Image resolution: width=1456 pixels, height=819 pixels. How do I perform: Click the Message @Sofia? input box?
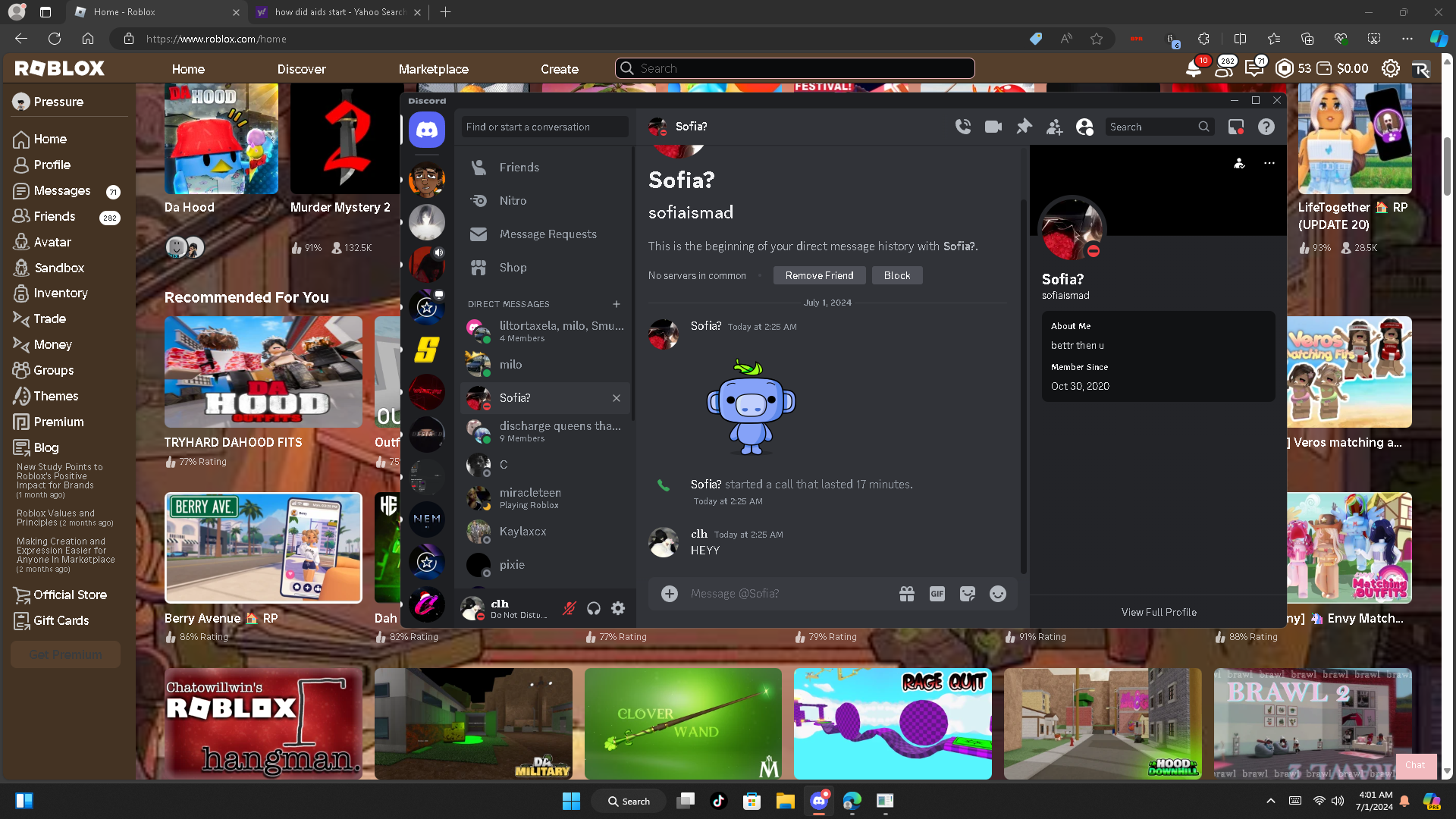[x=787, y=594]
